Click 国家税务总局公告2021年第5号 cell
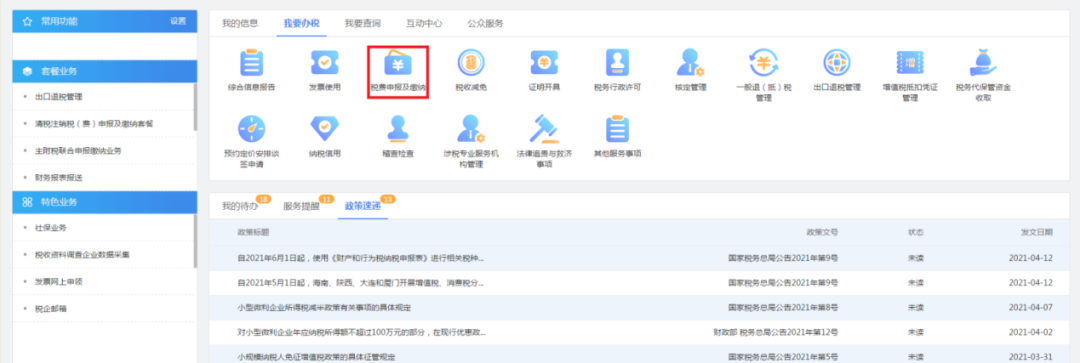The width and height of the screenshot is (1080, 363). [x=782, y=357]
